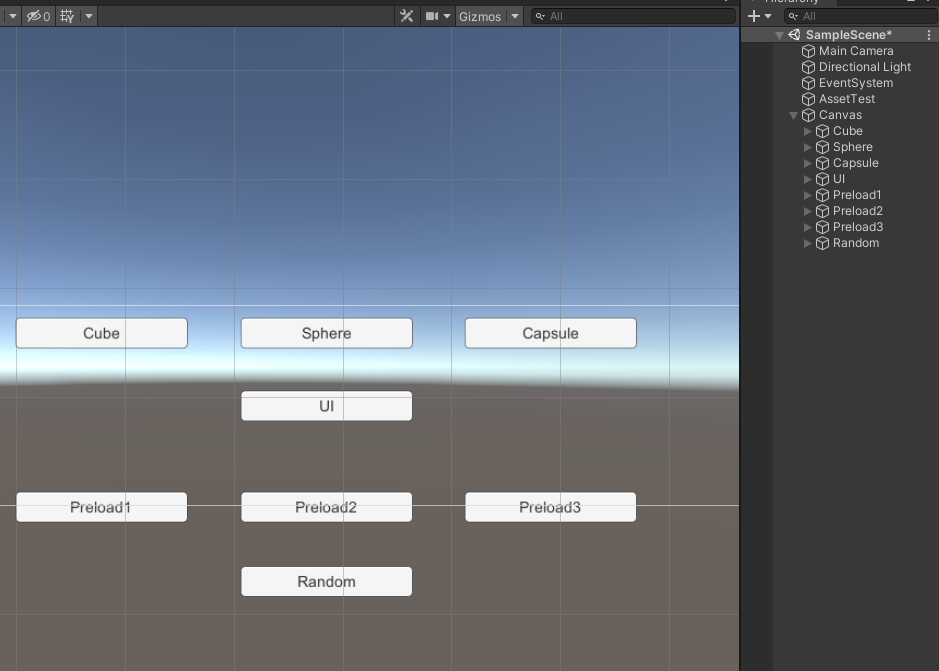Expand the Cube item in Hierarchy
Viewport: 939px width, 671px height.
pyautogui.click(x=807, y=131)
